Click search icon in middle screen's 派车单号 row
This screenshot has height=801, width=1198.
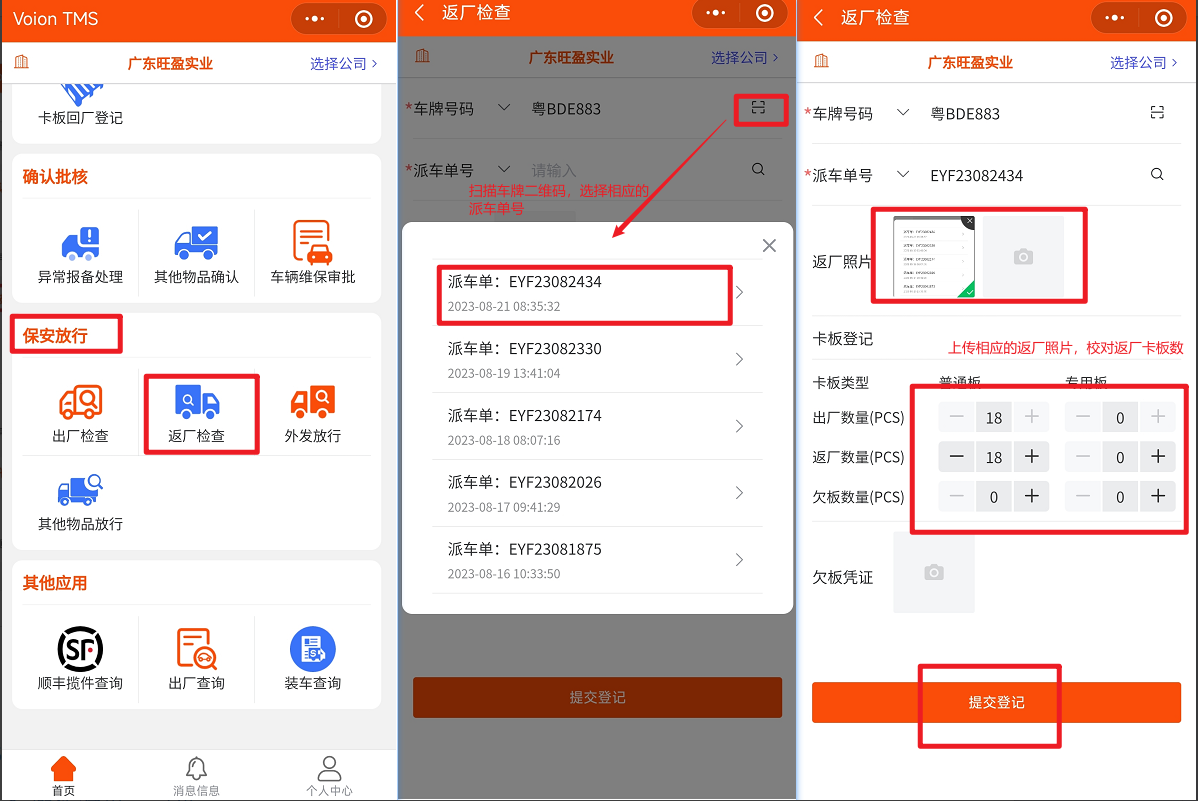click(x=758, y=169)
